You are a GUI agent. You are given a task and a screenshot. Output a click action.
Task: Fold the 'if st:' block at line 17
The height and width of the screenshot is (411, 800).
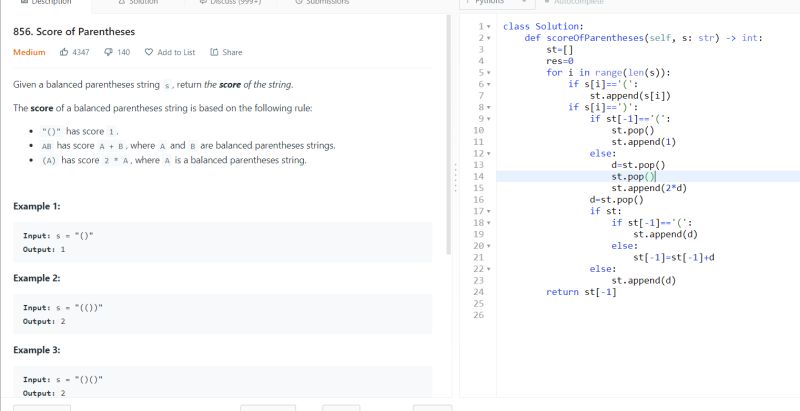pos(489,211)
